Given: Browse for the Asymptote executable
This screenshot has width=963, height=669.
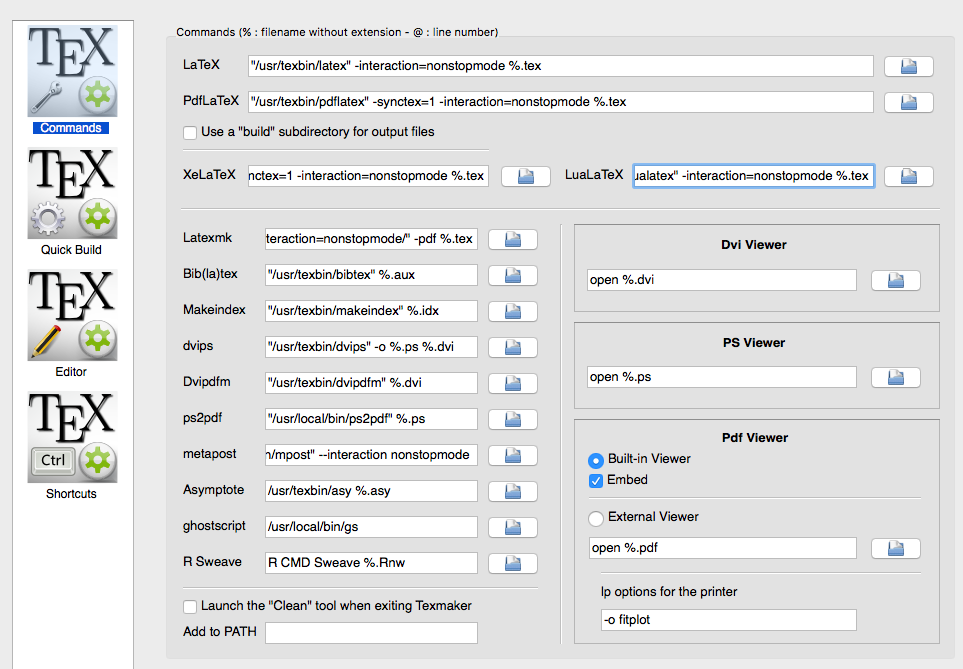Looking at the screenshot, I should coord(513,491).
